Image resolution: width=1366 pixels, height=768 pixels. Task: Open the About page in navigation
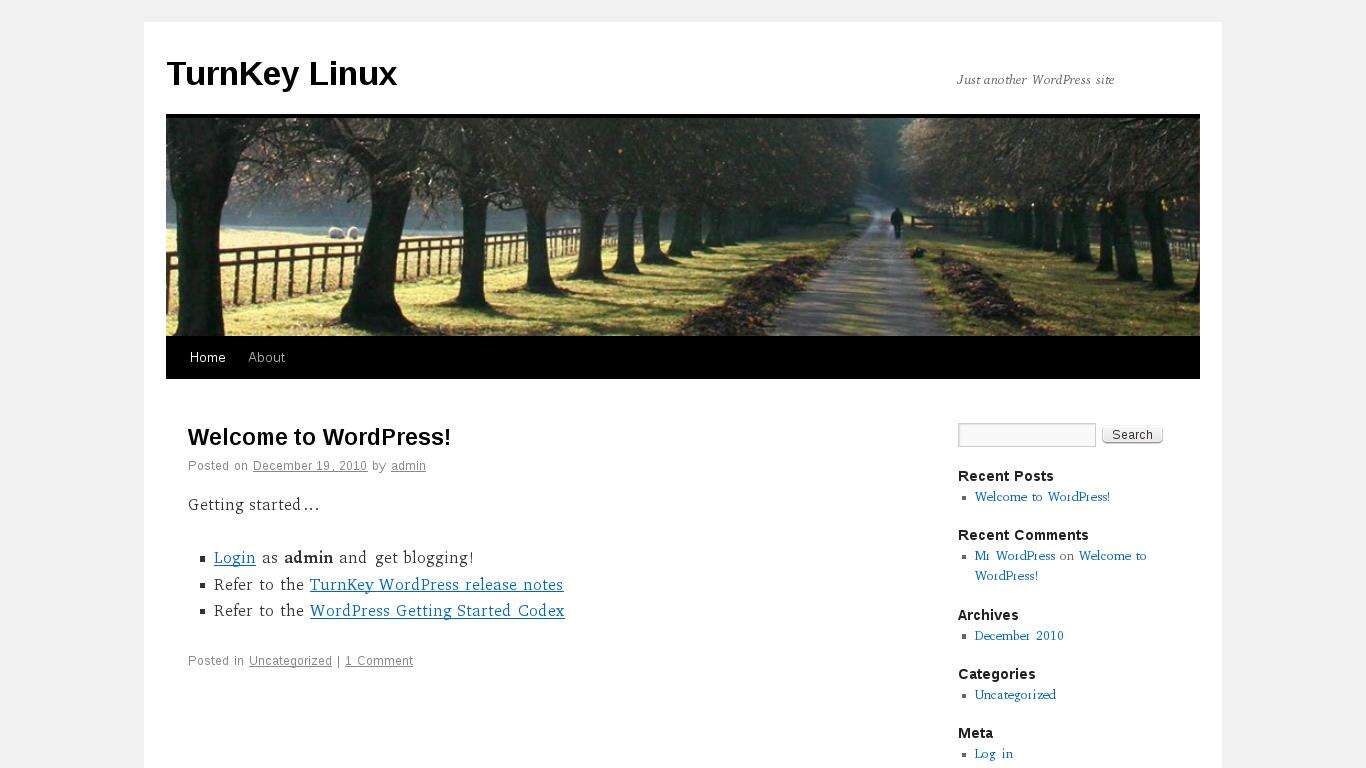pos(267,358)
